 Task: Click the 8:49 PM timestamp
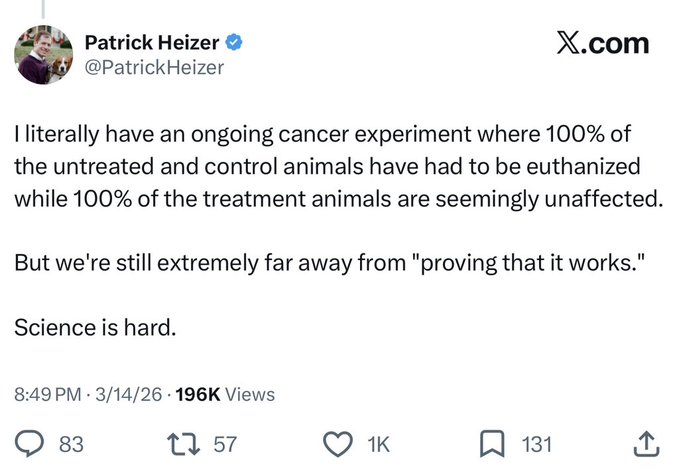47,394
